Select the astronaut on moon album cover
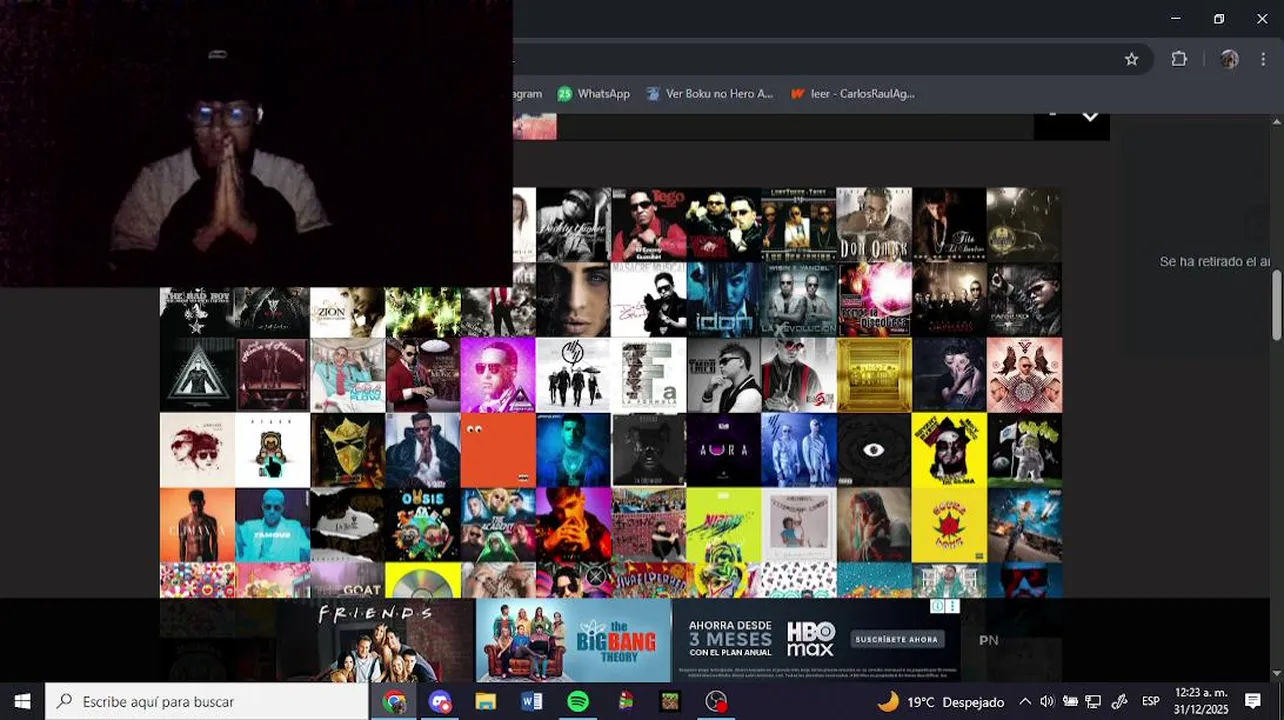Image resolution: width=1284 pixels, height=720 pixels. pyautogui.click(x=1024, y=450)
